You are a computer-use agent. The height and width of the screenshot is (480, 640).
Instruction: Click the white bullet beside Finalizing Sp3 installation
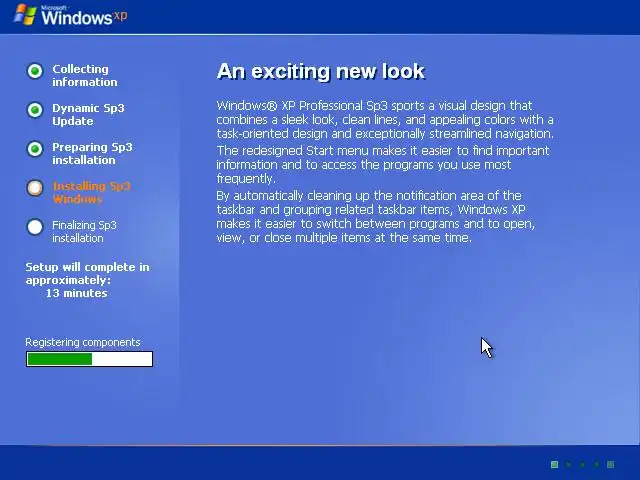(35, 227)
